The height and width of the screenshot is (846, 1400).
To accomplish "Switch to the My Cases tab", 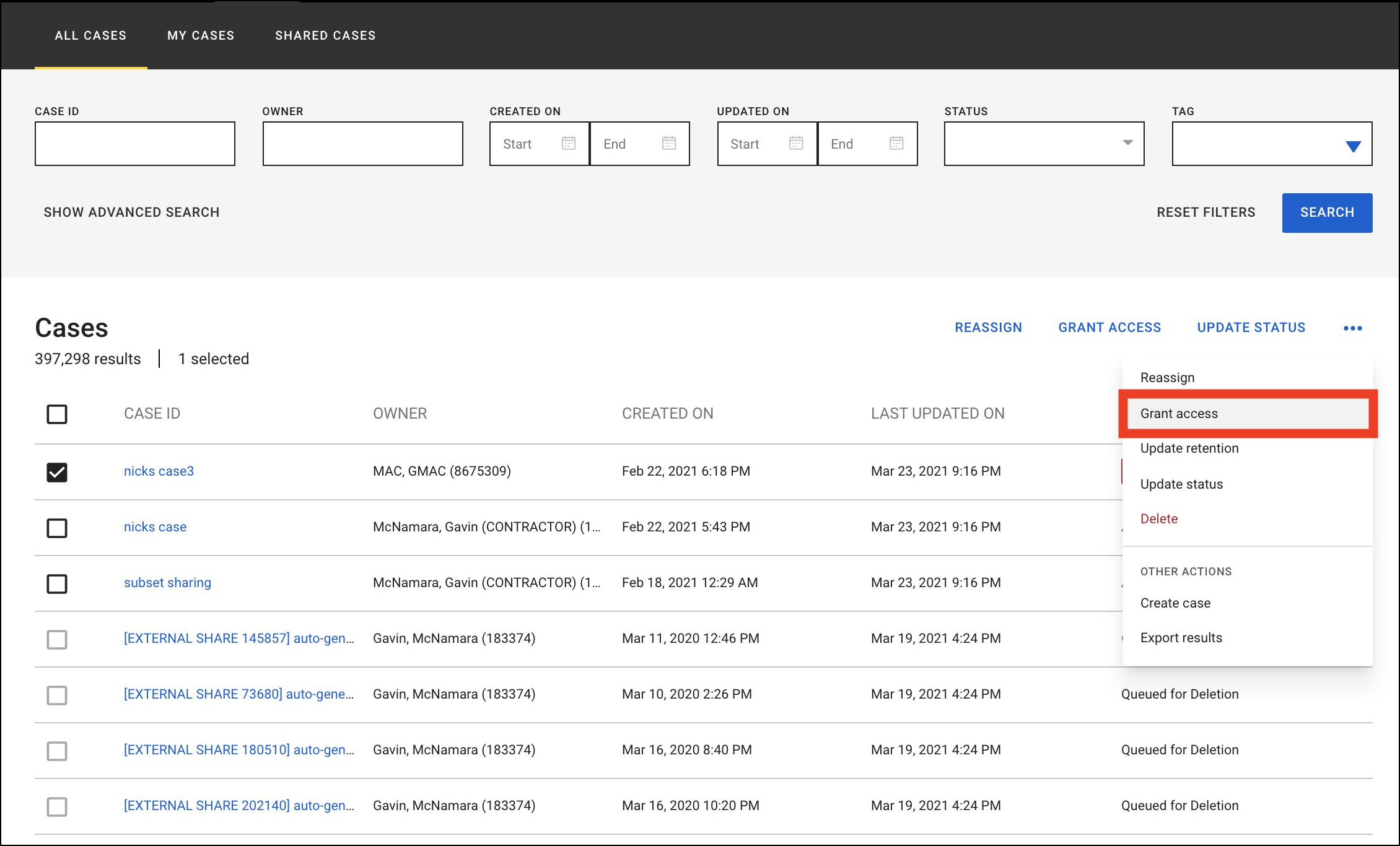I will (x=200, y=35).
